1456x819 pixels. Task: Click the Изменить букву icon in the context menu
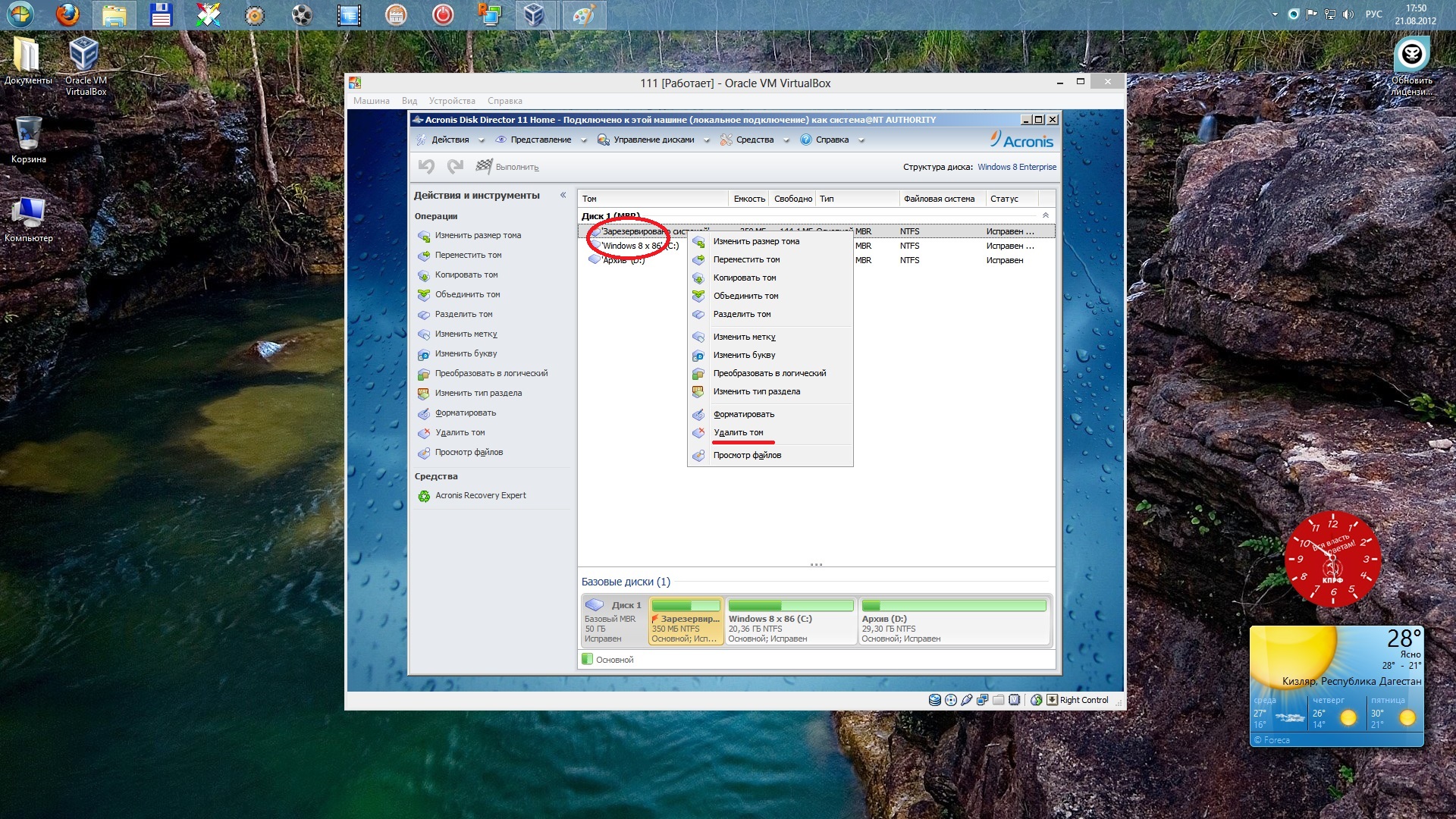click(698, 356)
